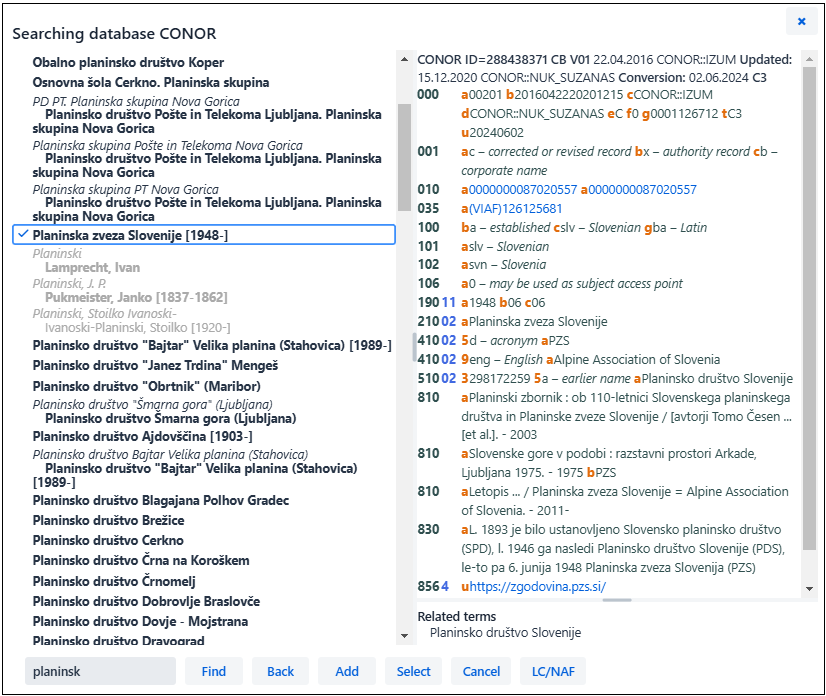Select Obalno planinsko društvo Koper
The height and width of the screenshot is (696, 826).
128,62
